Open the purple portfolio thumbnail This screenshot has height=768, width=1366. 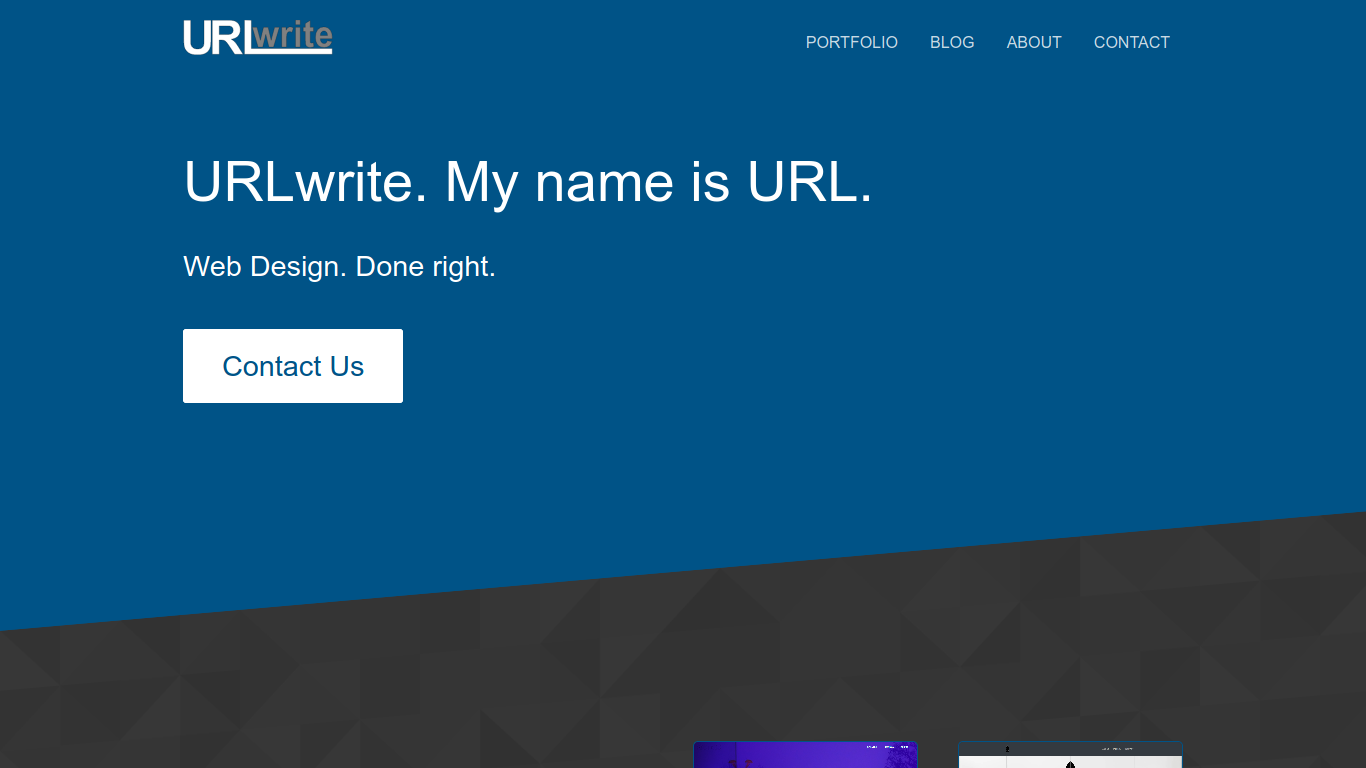pyautogui.click(x=806, y=755)
